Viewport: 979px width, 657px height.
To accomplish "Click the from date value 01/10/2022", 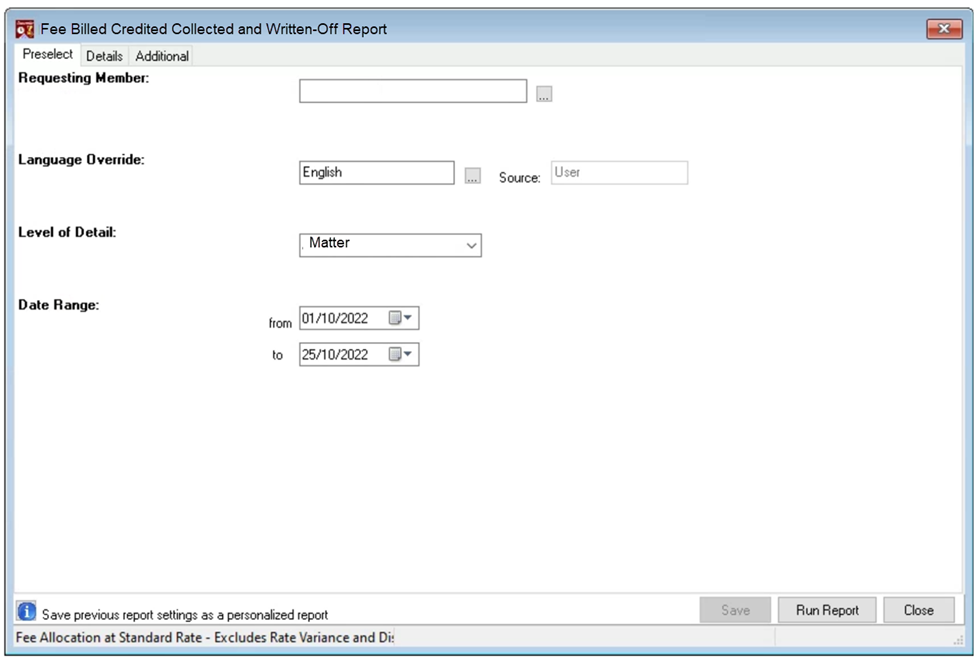I will [x=335, y=319].
